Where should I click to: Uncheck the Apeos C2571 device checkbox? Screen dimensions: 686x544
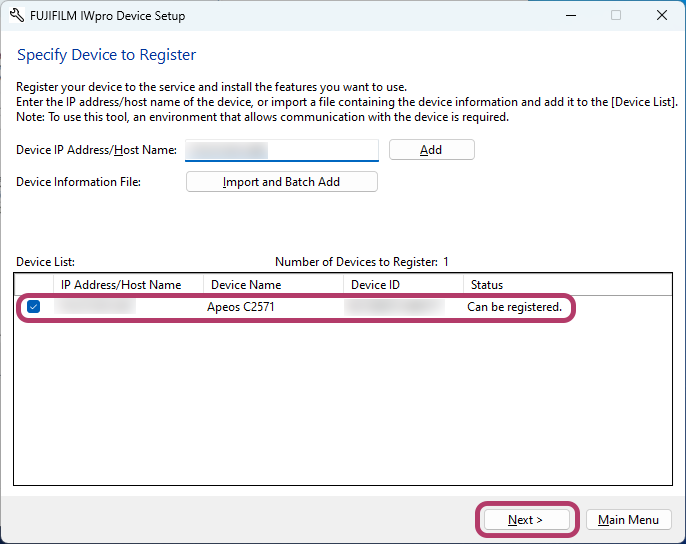point(34,307)
